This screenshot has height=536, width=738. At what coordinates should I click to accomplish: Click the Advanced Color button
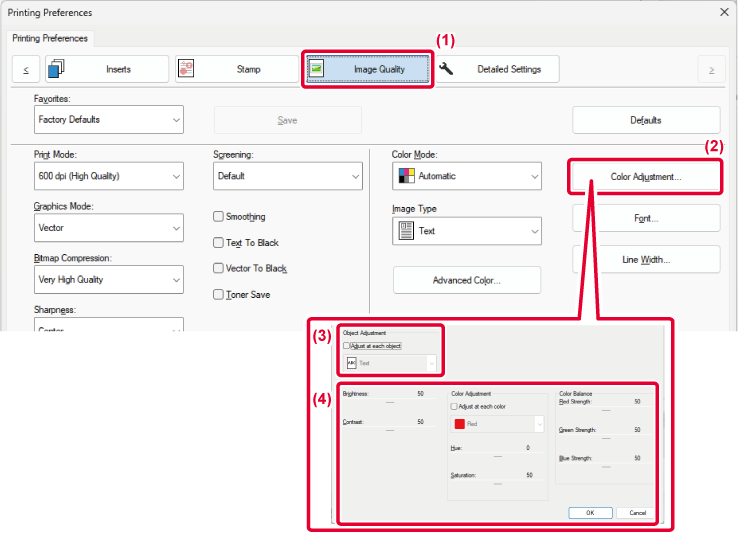tap(466, 281)
